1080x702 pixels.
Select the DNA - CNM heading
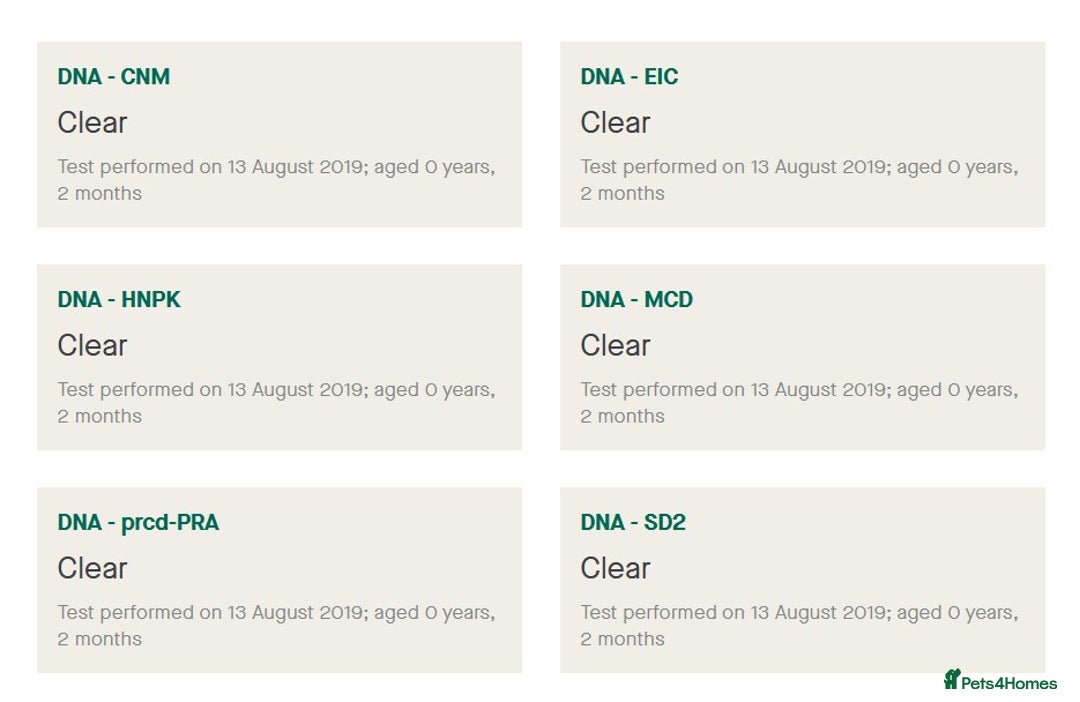(x=114, y=76)
